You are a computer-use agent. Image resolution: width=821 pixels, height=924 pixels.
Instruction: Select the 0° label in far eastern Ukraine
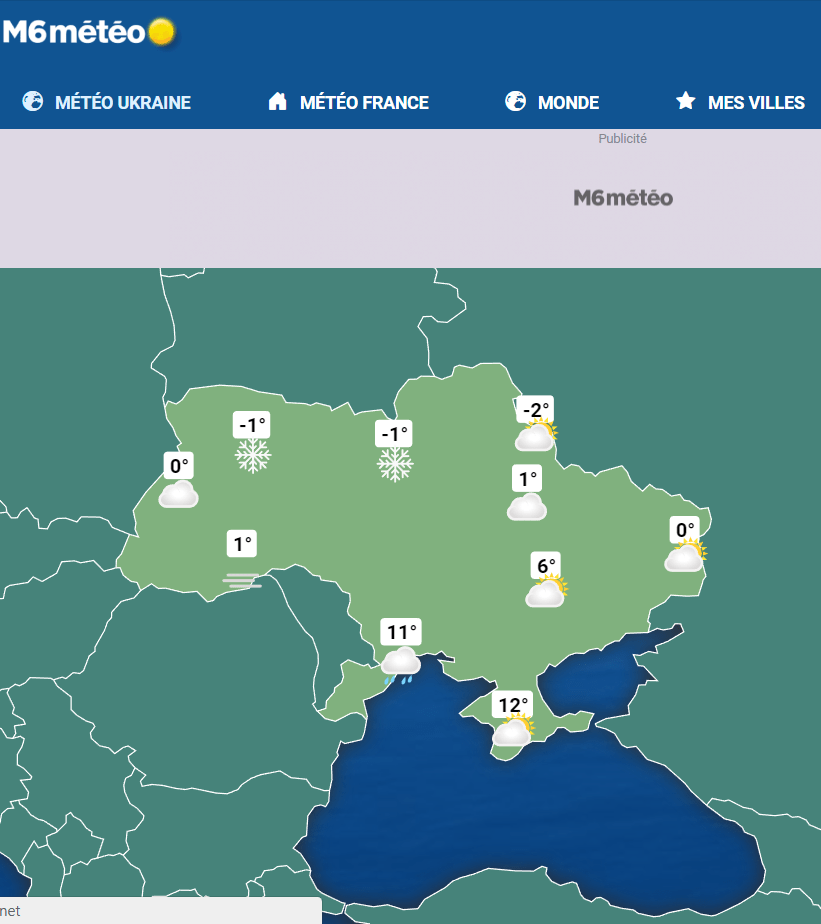pos(684,530)
